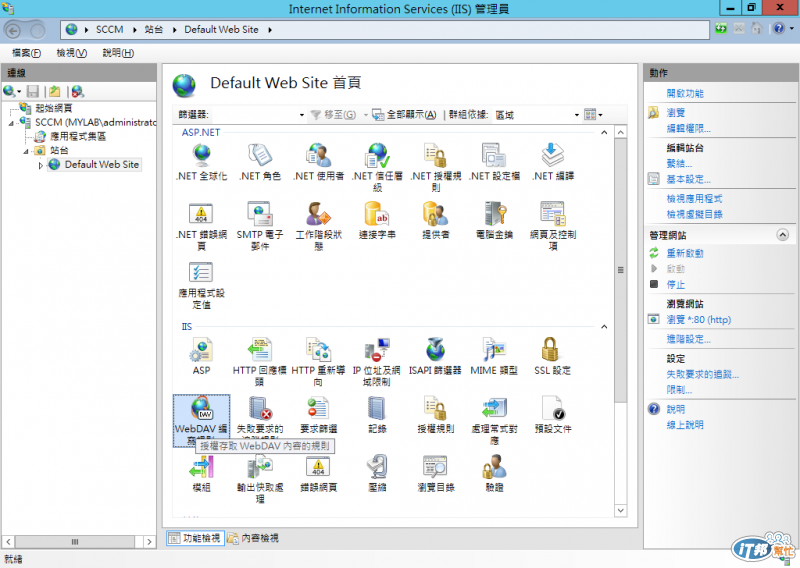Switch to the 功能檢視 tab
The image size is (800, 568).
[x=195, y=538]
